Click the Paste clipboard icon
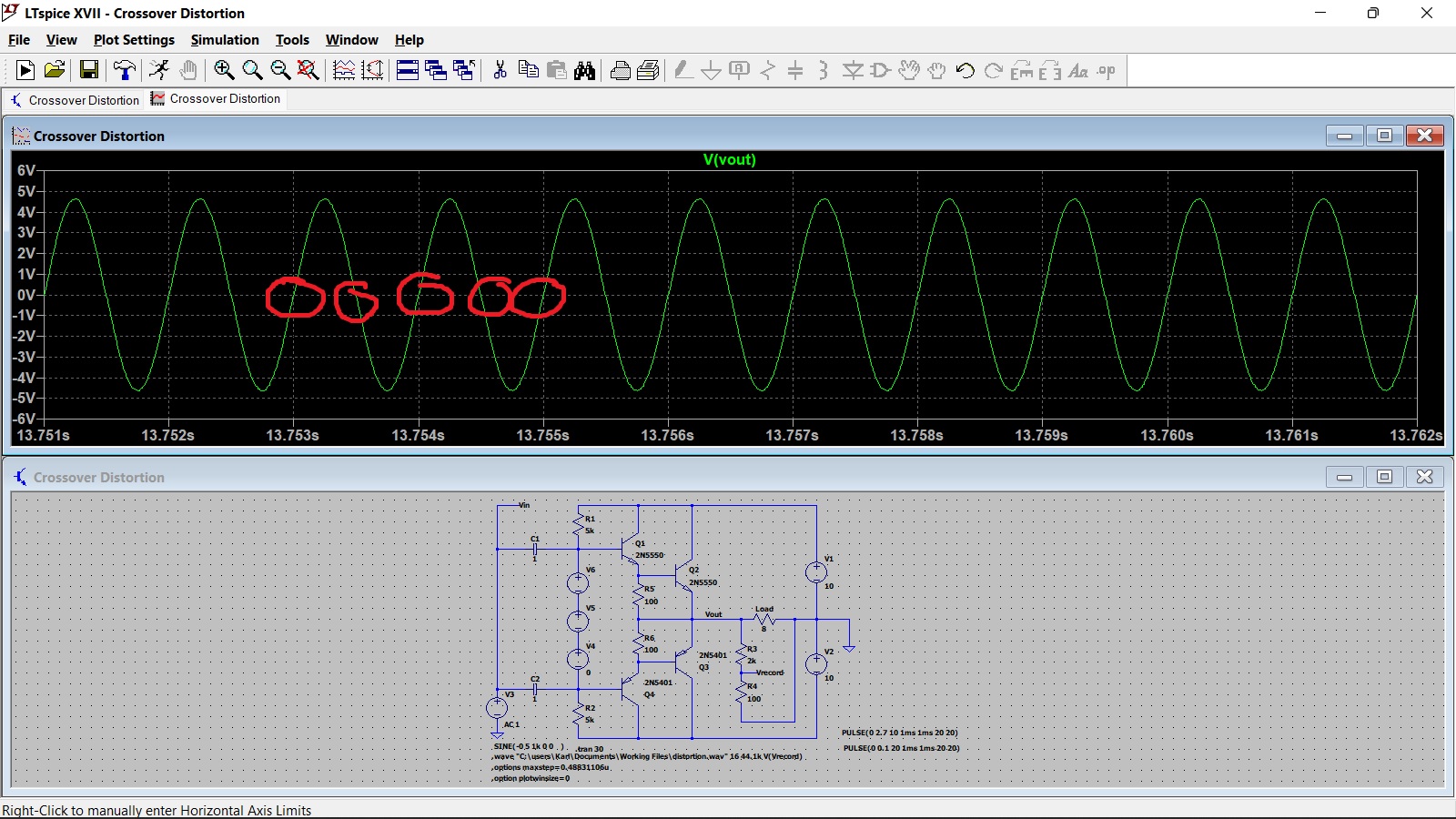This screenshot has width=1456, height=819. (556, 70)
